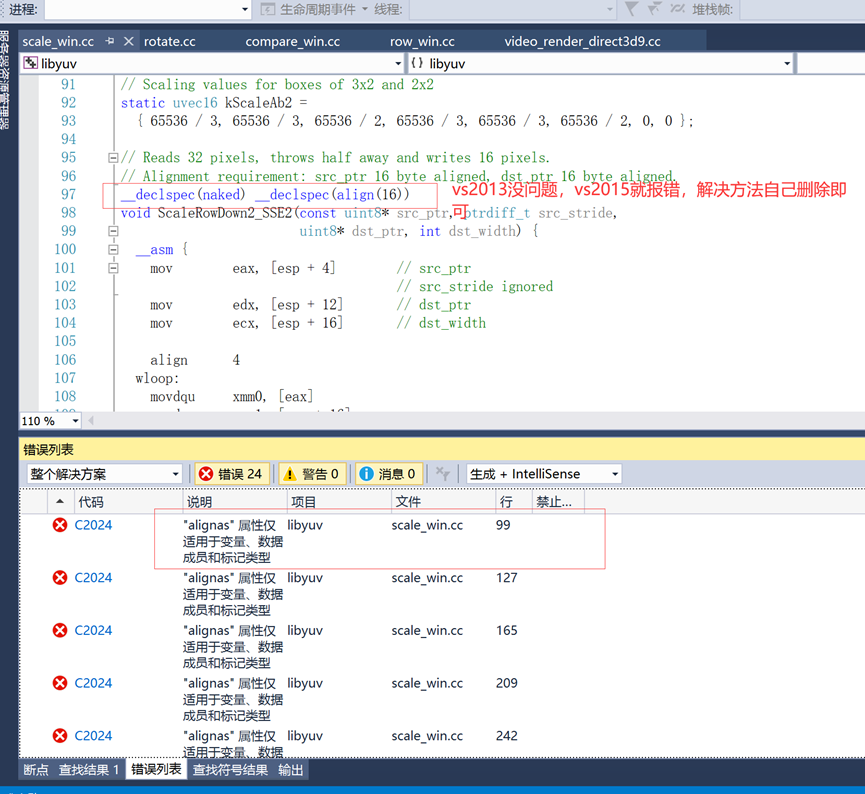This screenshot has width=865, height=794.
Task: Open the row_win.cc tab
Action: [422, 41]
